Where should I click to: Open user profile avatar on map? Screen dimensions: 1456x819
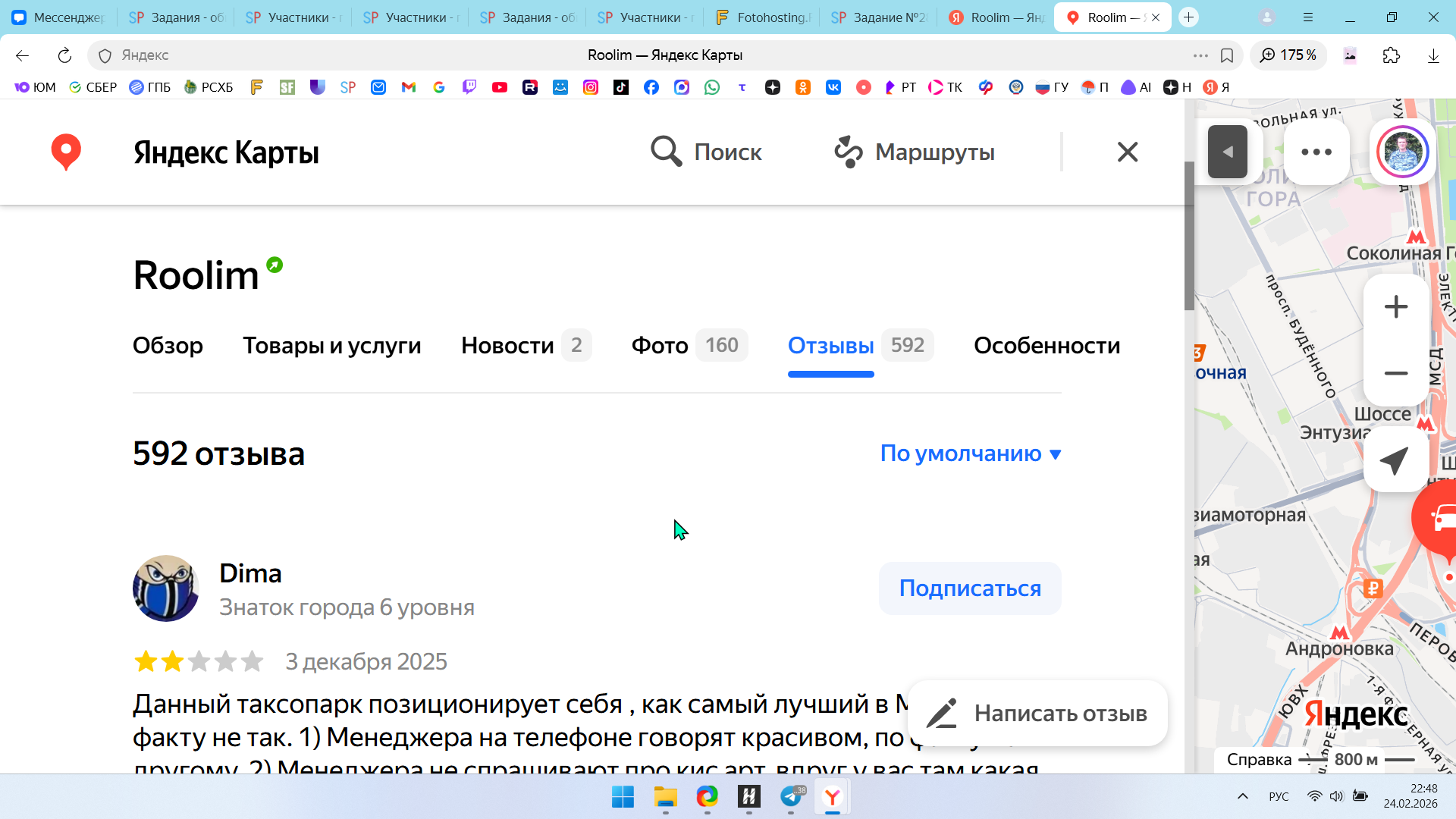(1402, 152)
